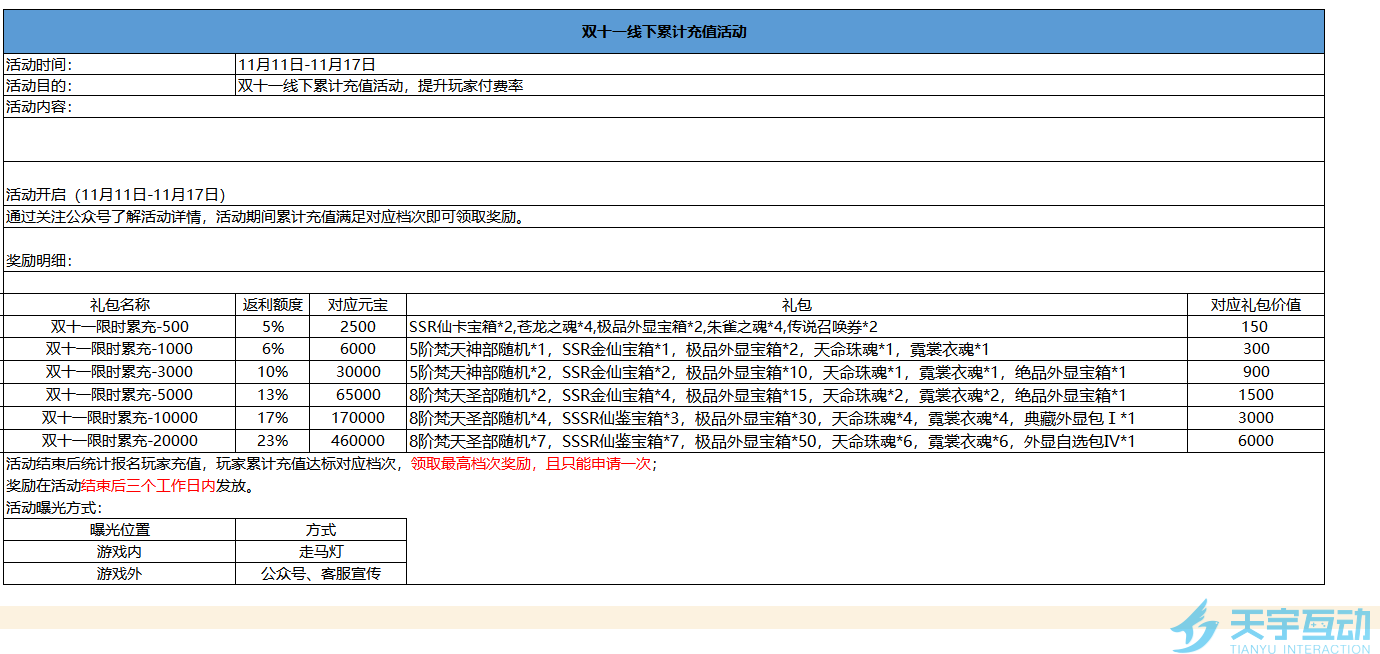Select the 礼包名称 column header

(119, 305)
